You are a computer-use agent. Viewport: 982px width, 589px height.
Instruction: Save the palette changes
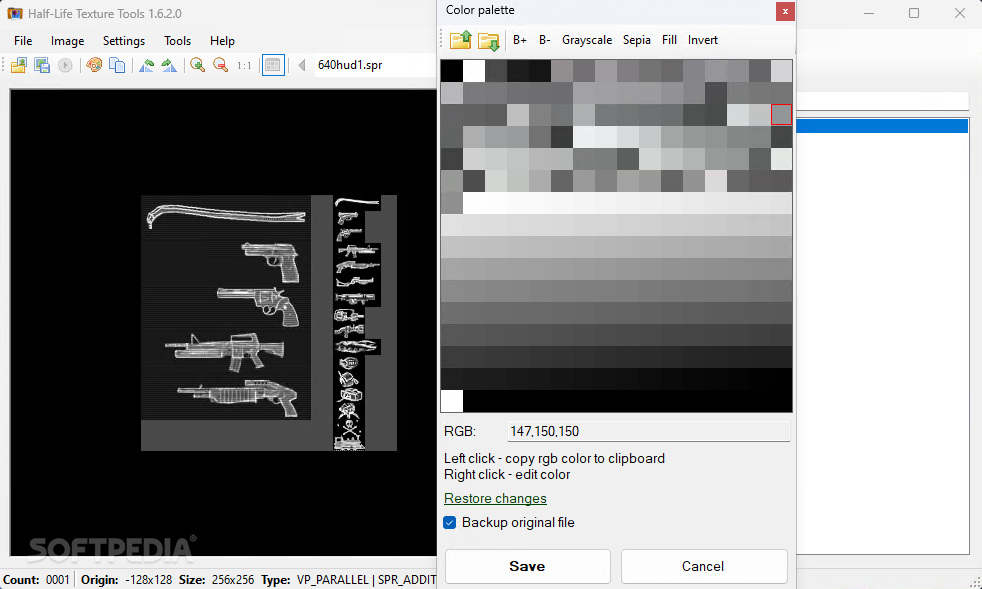tap(527, 566)
